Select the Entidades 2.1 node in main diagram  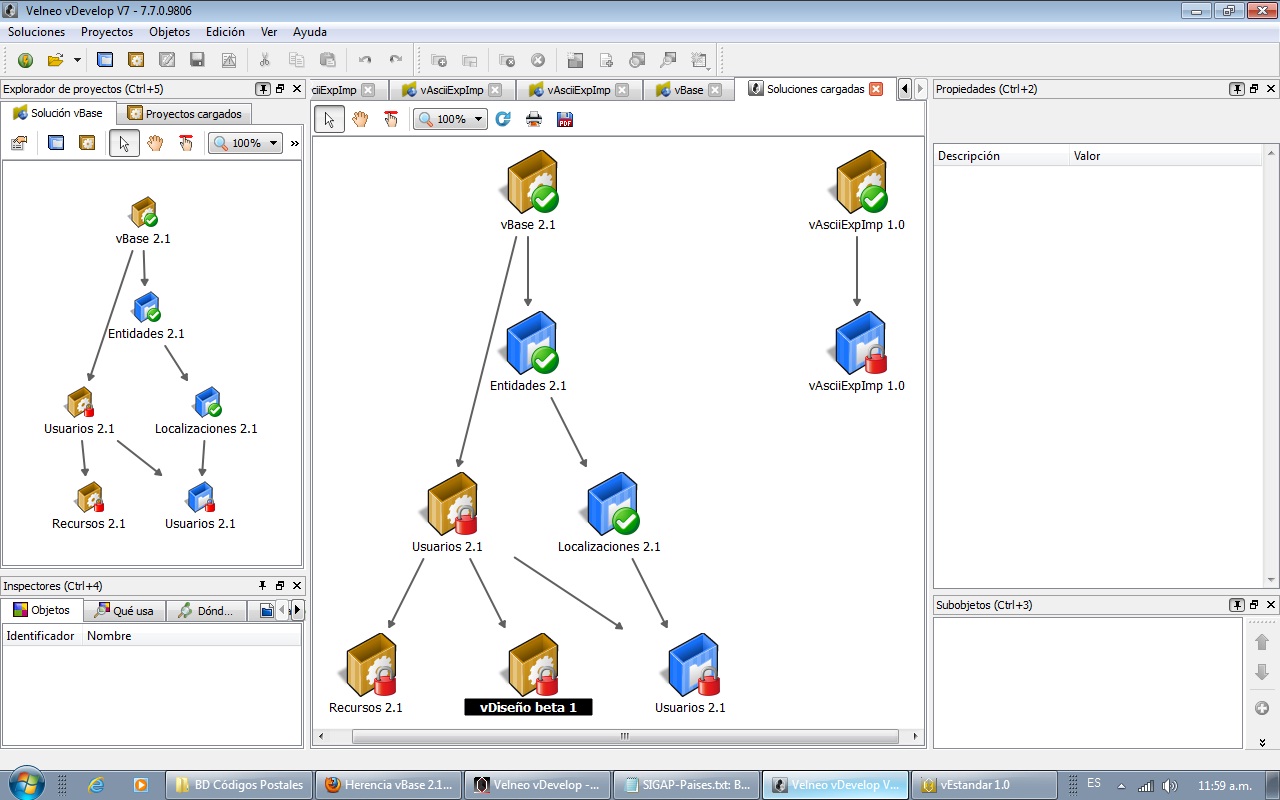530,351
